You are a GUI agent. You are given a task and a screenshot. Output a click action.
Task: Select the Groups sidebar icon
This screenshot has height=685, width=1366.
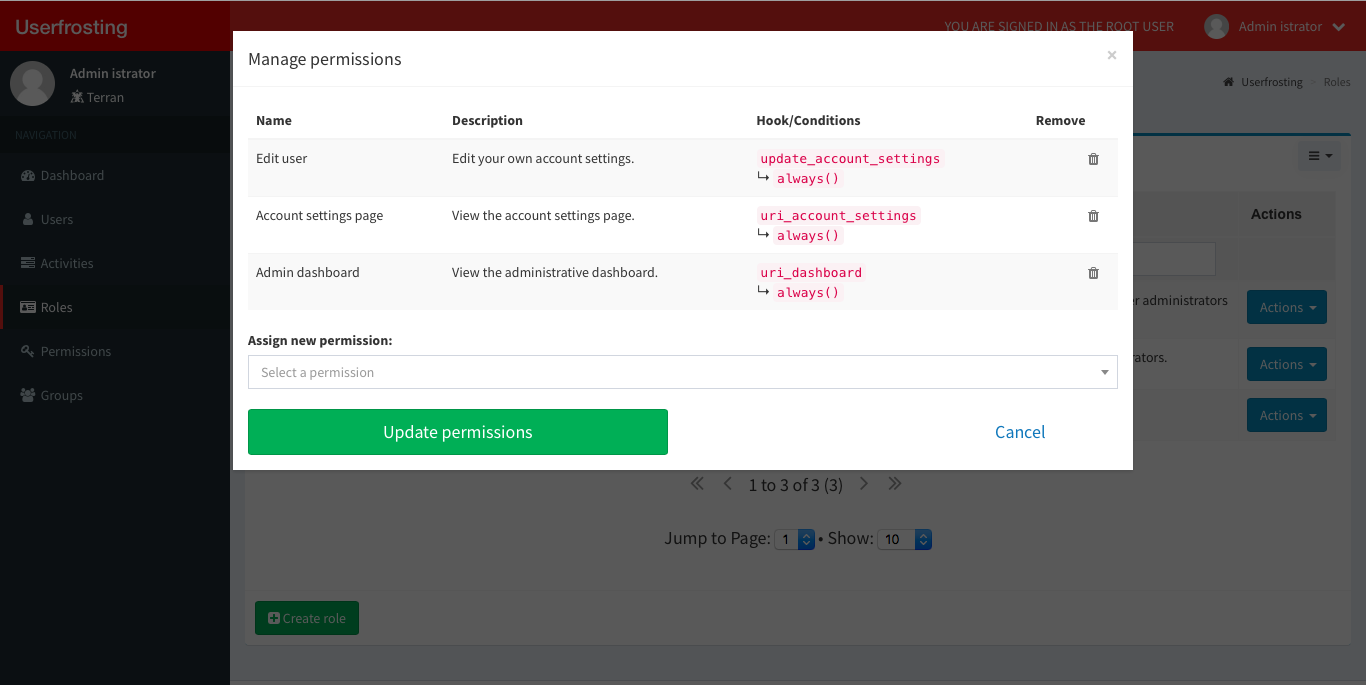[32, 395]
